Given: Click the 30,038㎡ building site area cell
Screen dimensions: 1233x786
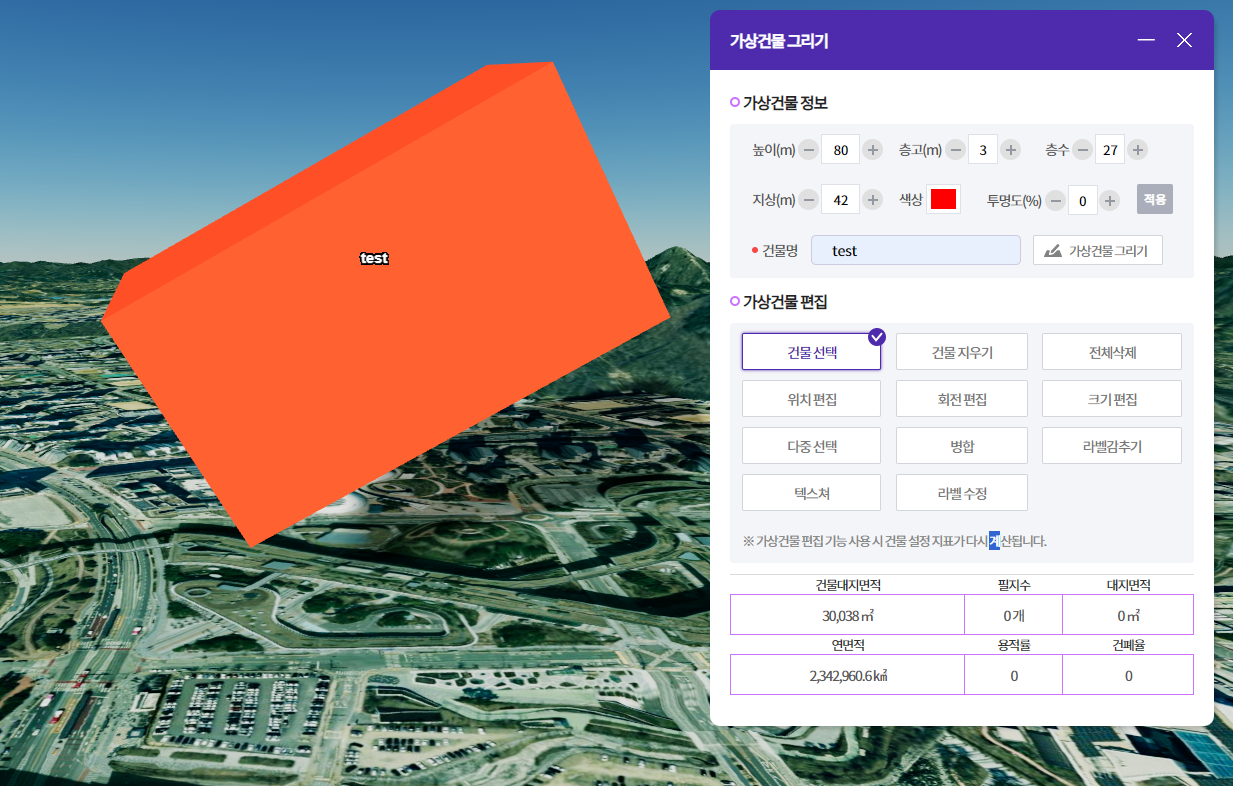Looking at the screenshot, I should tap(847, 615).
